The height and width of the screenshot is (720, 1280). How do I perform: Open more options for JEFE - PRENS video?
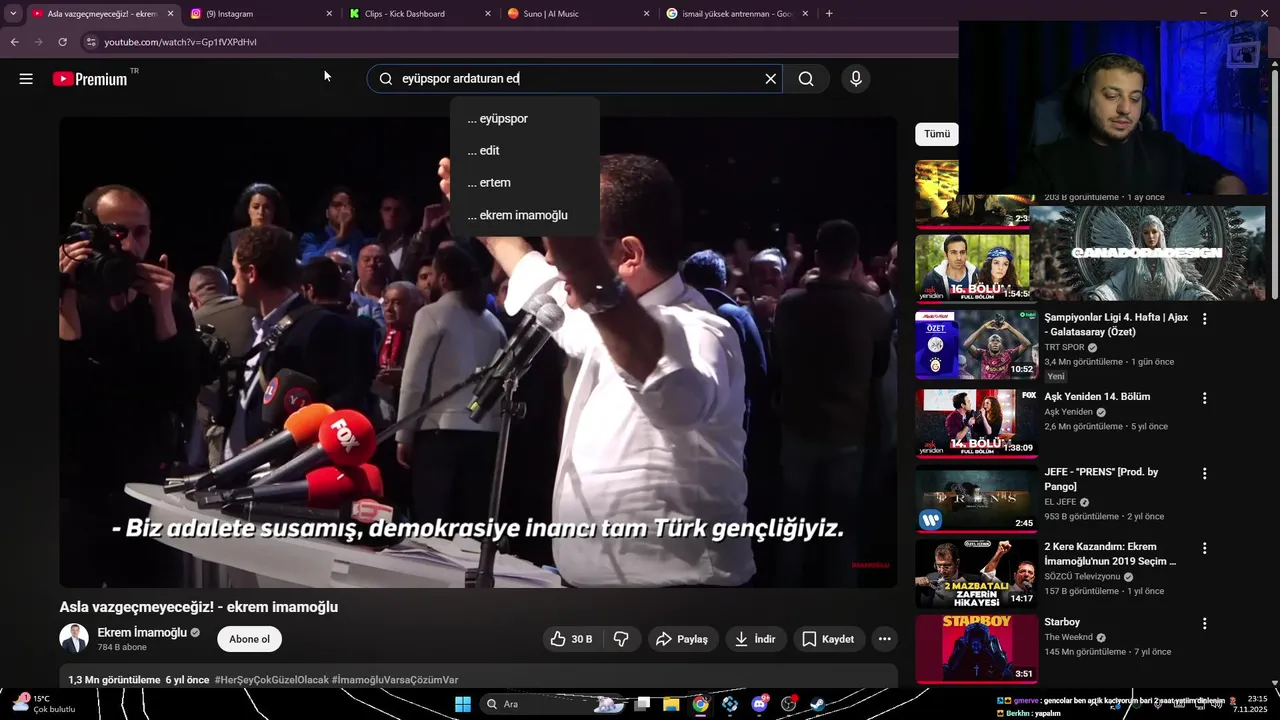click(x=1204, y=473)
